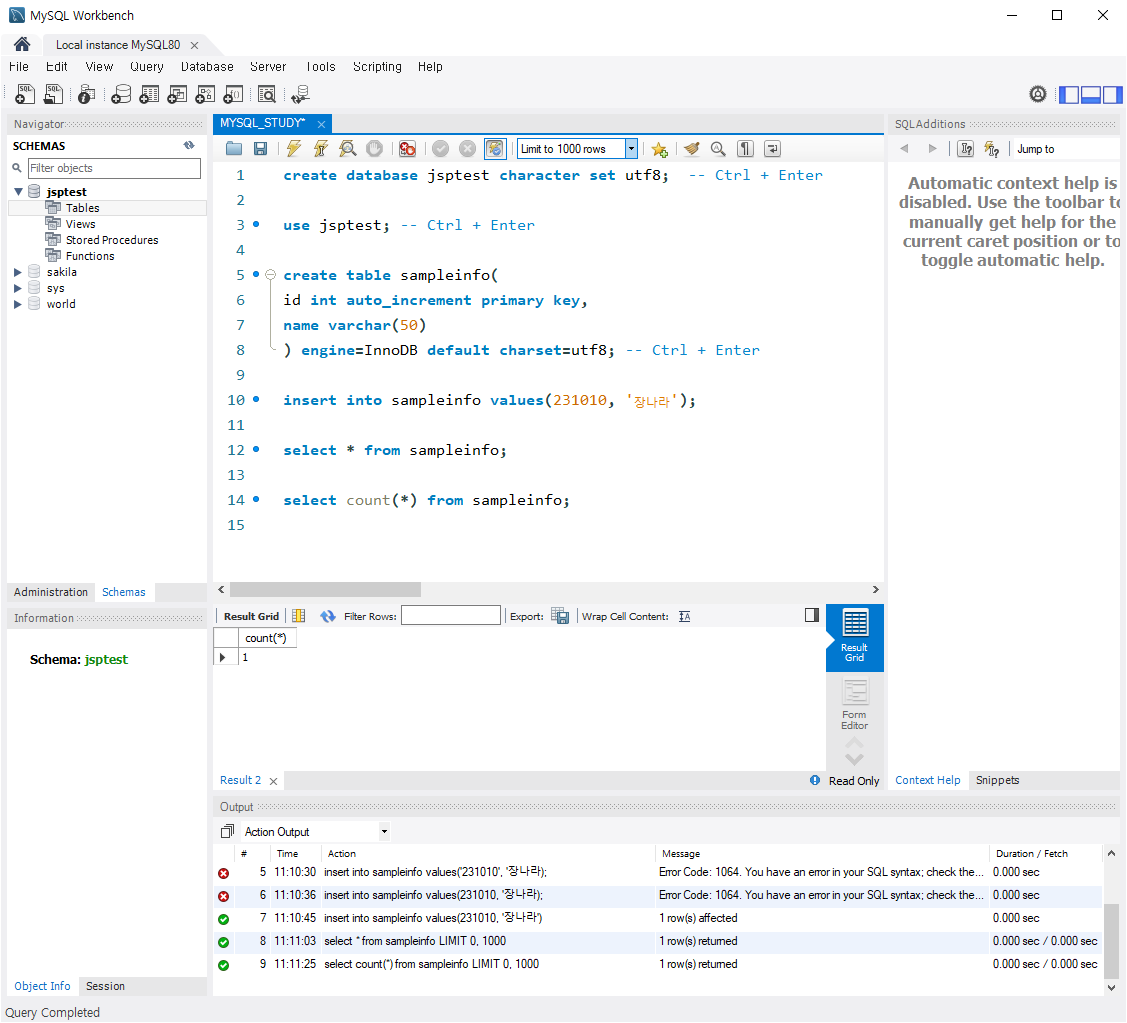The image size is (1127, 1023).
Task: Open a script file in this editor
Action: [234, 149]
